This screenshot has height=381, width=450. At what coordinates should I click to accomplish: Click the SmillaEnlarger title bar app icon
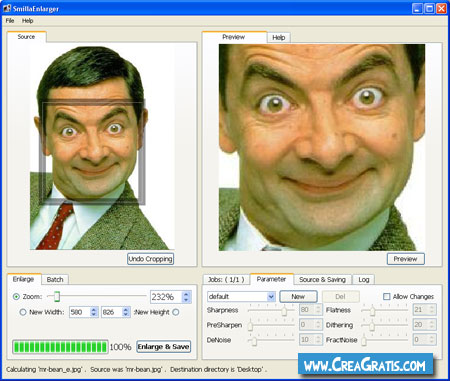point(7,8)
